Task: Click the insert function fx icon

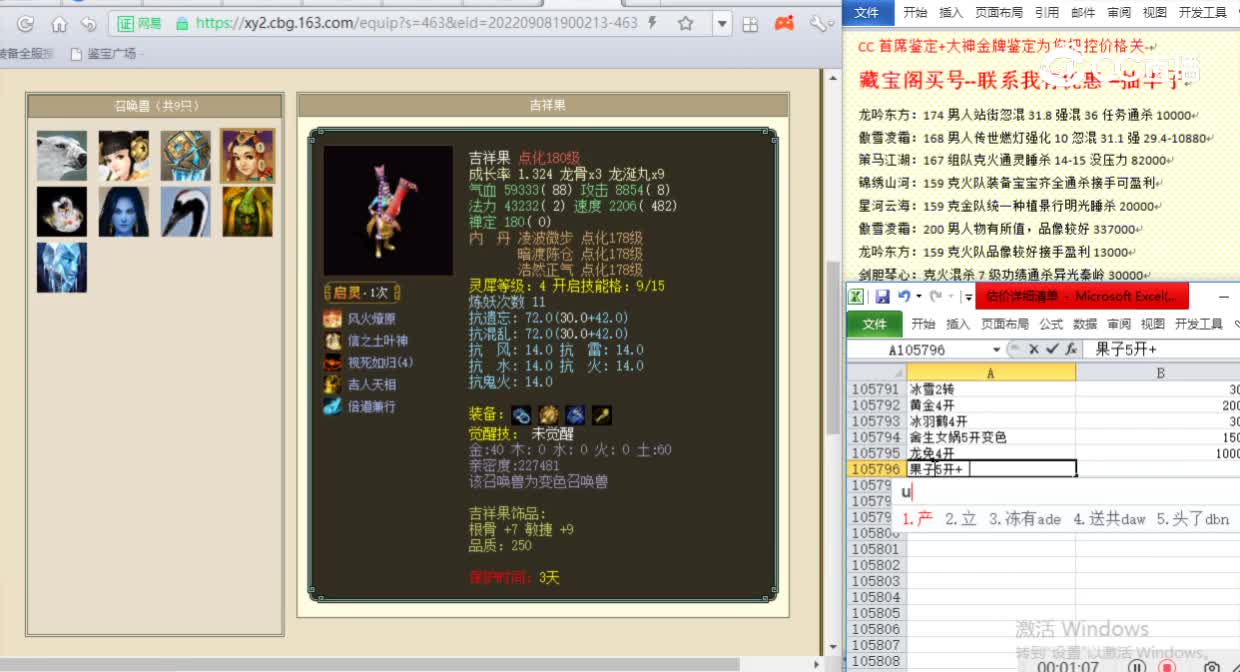Action: (1071, 350)
